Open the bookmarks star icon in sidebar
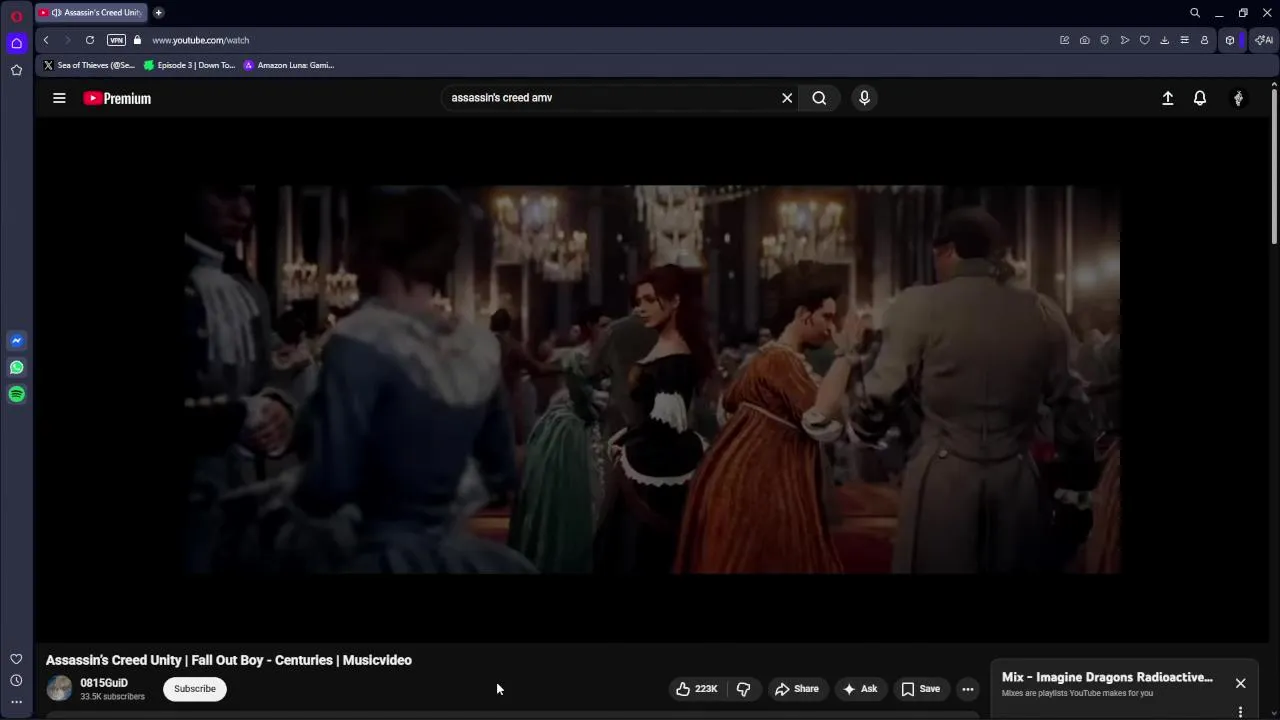This screenshot has width=1280, height=720. tap(16, 70)
